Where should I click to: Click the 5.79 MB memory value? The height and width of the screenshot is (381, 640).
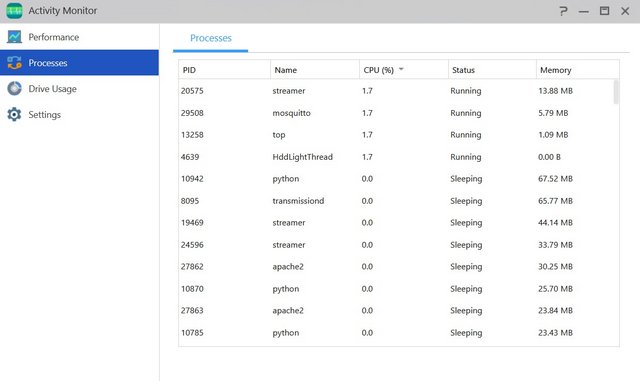click(553, 113)
